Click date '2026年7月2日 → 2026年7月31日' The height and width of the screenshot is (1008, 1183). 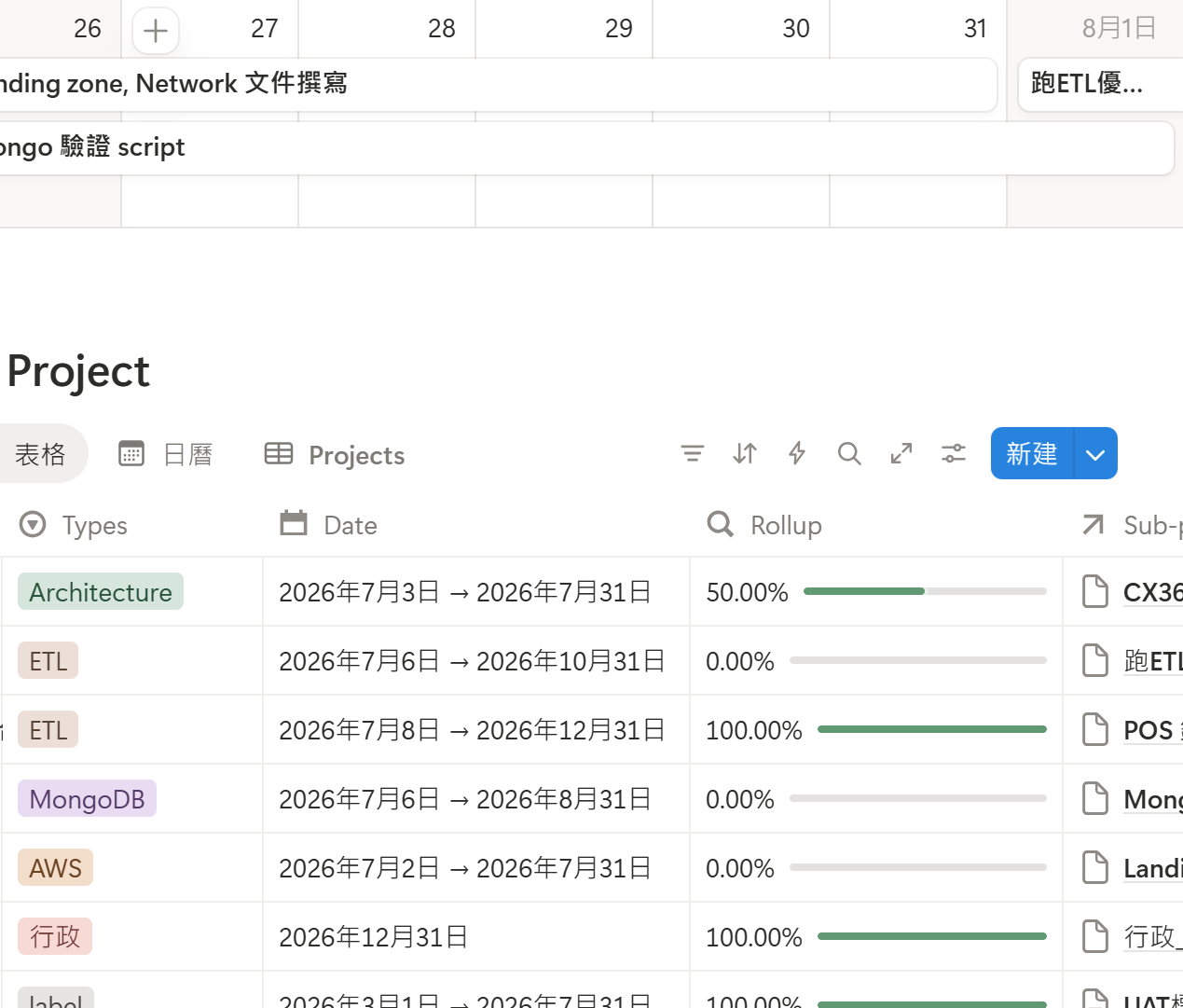pyautogui.click(x=464, y=868)
